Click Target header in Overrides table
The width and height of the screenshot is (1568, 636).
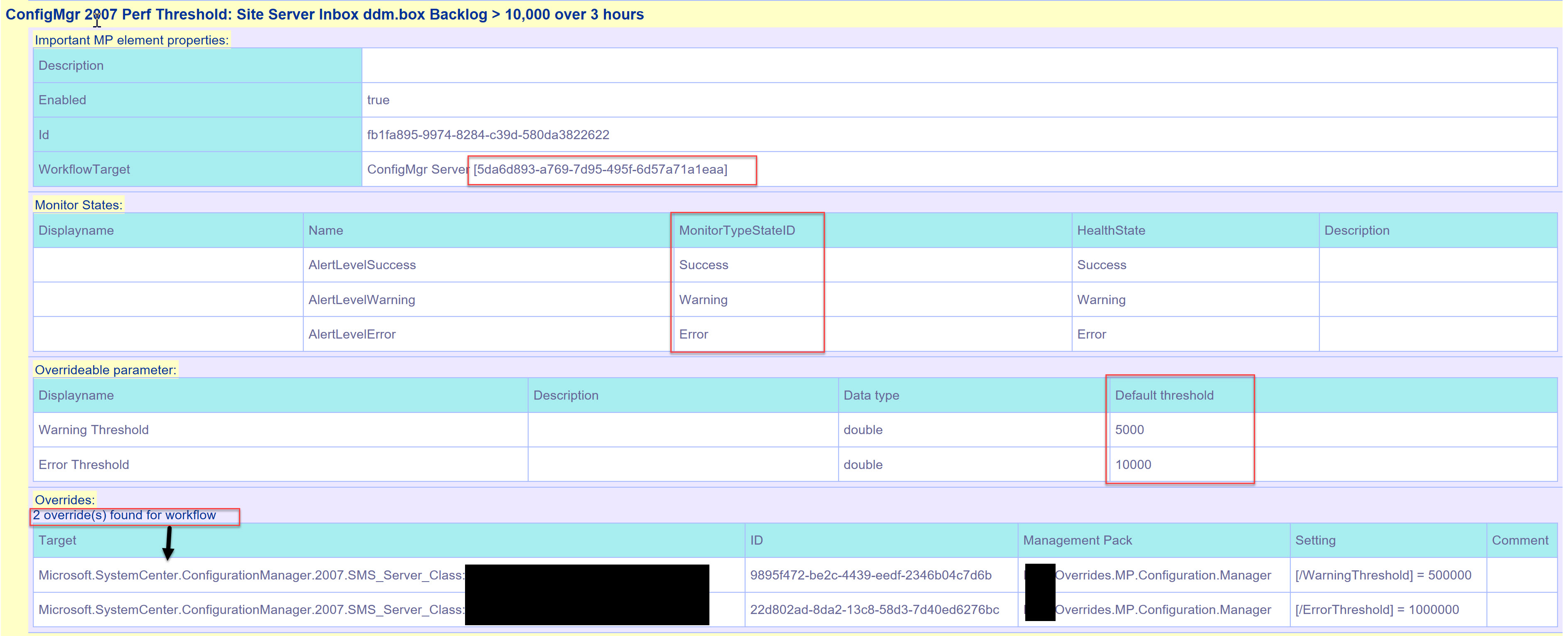57,540
